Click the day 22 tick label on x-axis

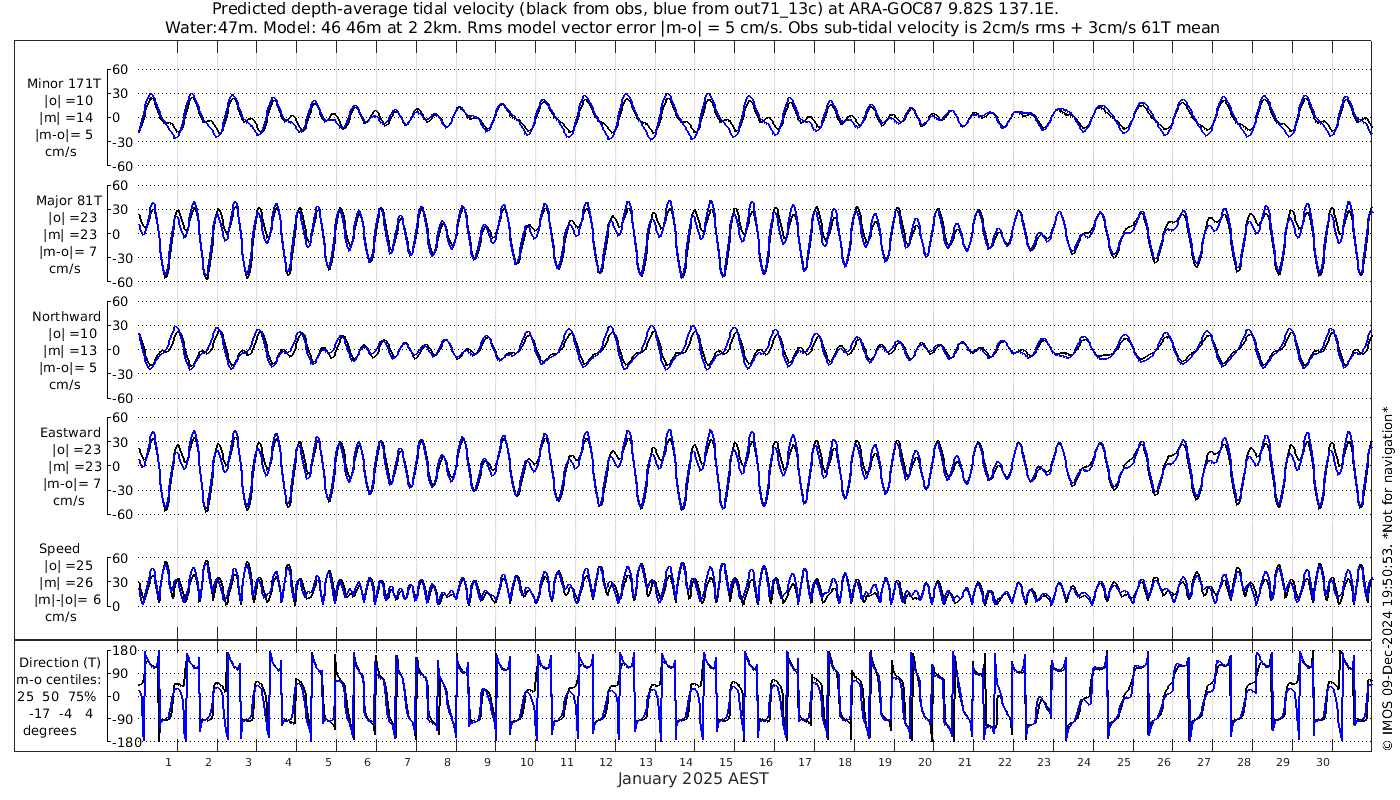(x=1005, y=761)
